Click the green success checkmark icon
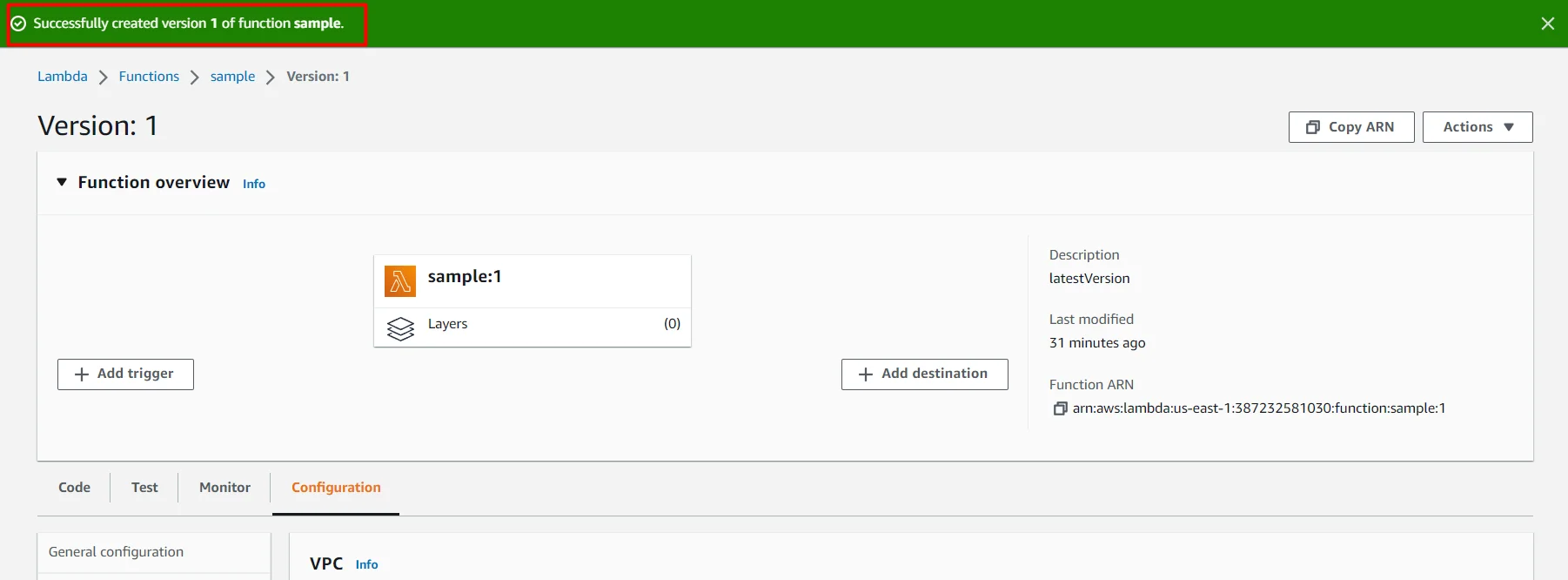1568x580 pixels. click(18, 24)
